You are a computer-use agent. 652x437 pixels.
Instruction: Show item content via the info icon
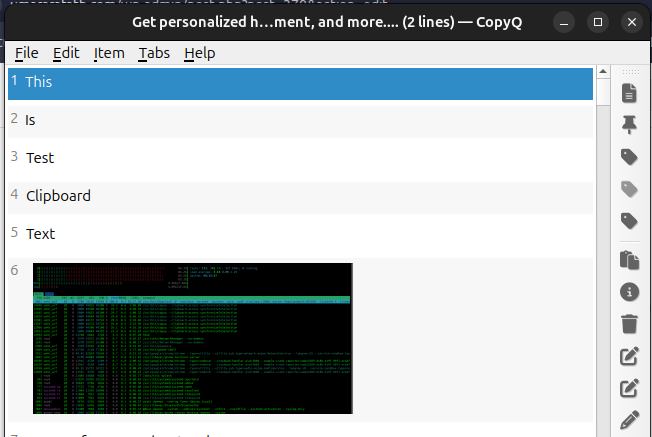[x=629, y=292]
